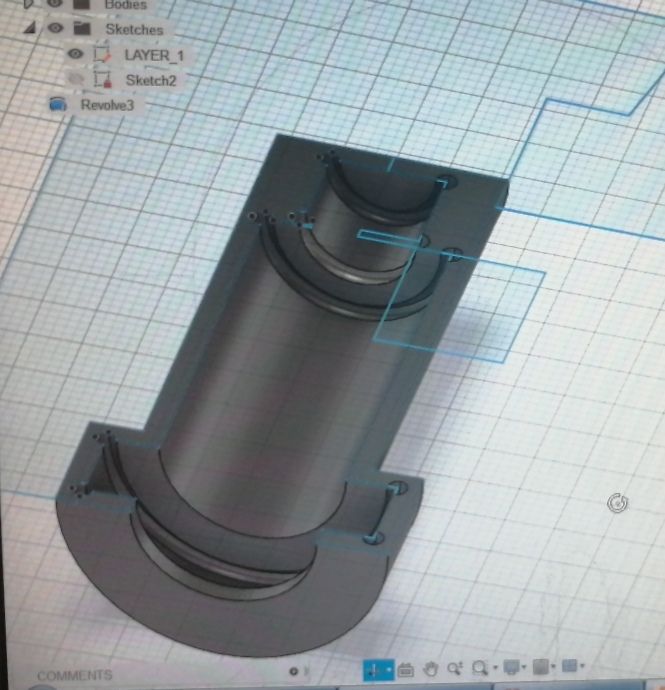Image resolution: width=665 pixels, height=690 pixels.
Task: Collapse the Sketches folder triangle
Action: coord(29,29)
